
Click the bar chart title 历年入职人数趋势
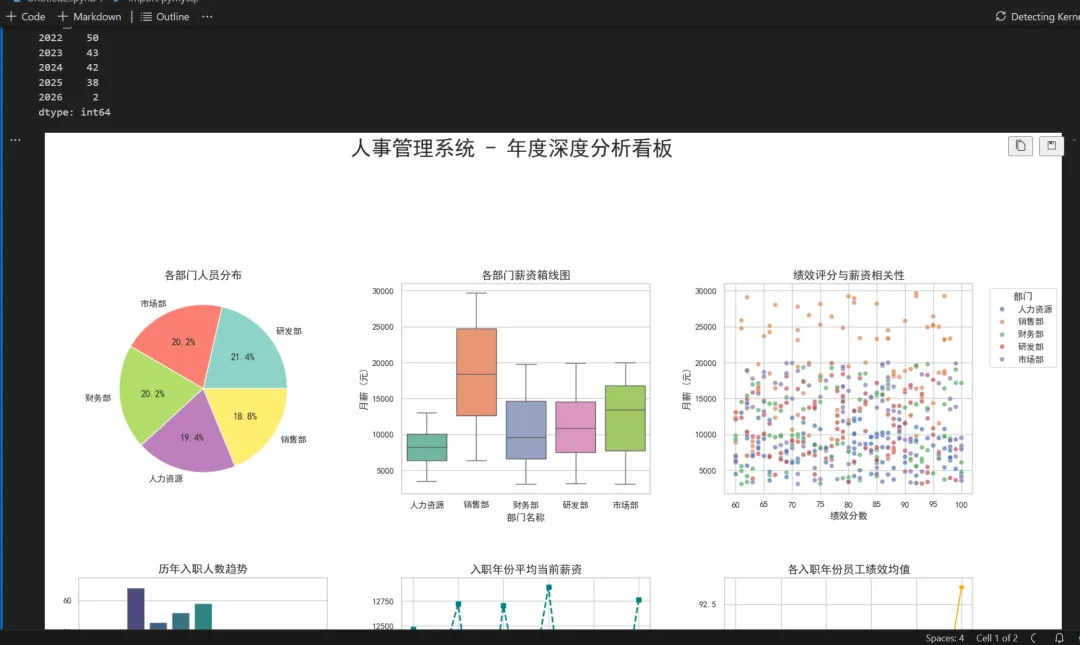(x=202, y=569)
